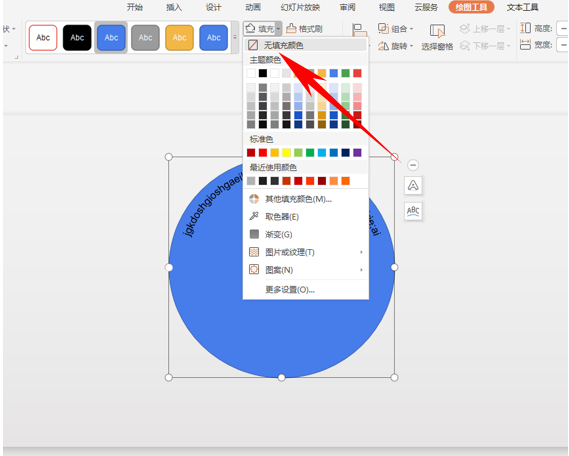569x456 pixels.
Task: Choose 无填充颜色 no fill option
Action: [306, 45]
